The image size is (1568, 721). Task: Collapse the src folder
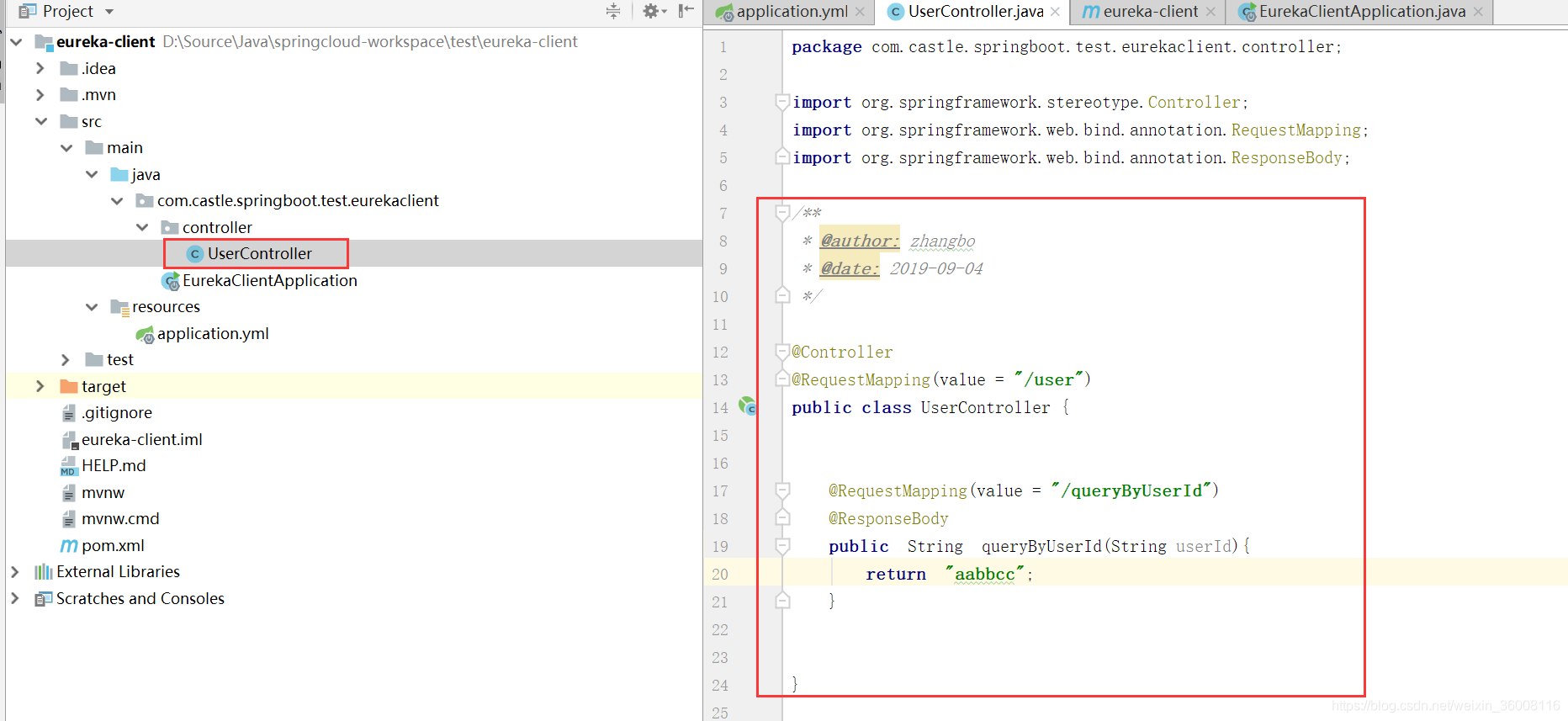(40, 121)
